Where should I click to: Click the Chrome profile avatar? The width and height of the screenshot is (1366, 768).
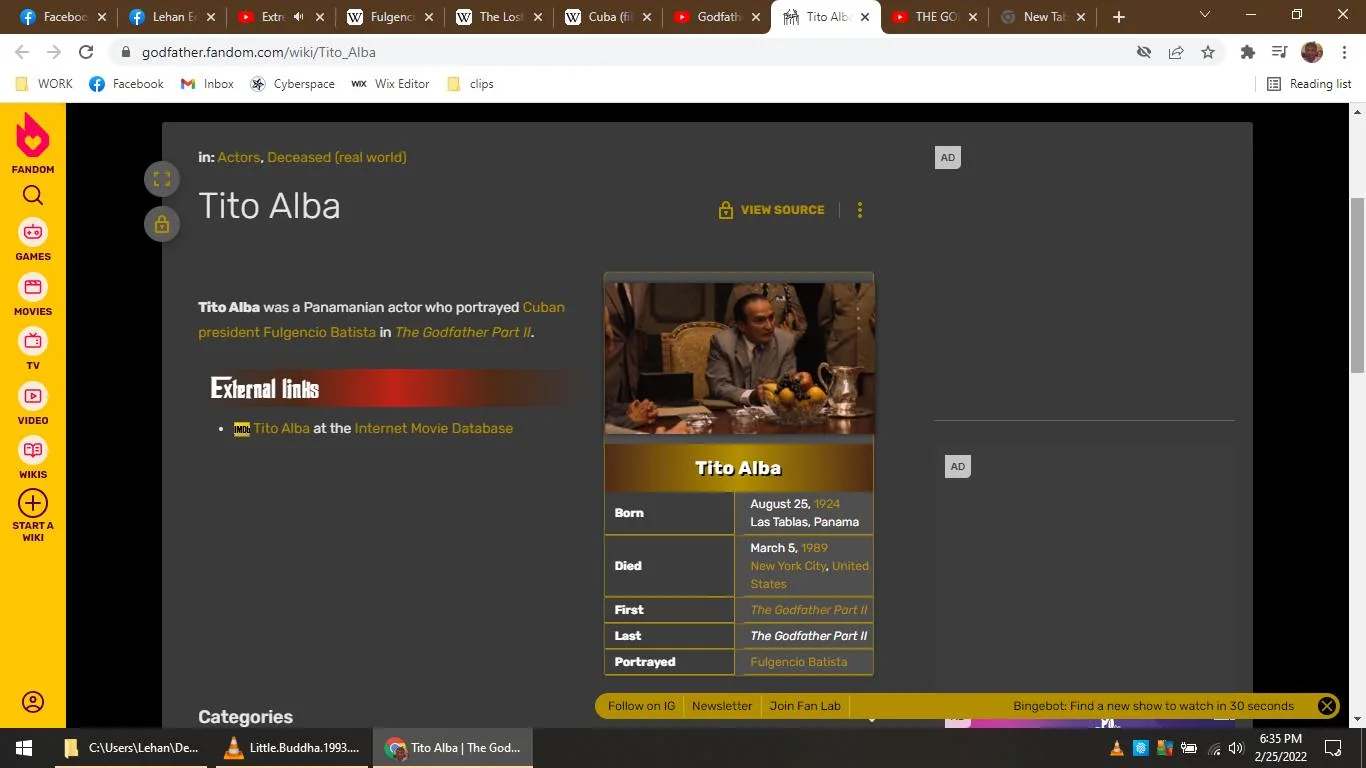1312,52
